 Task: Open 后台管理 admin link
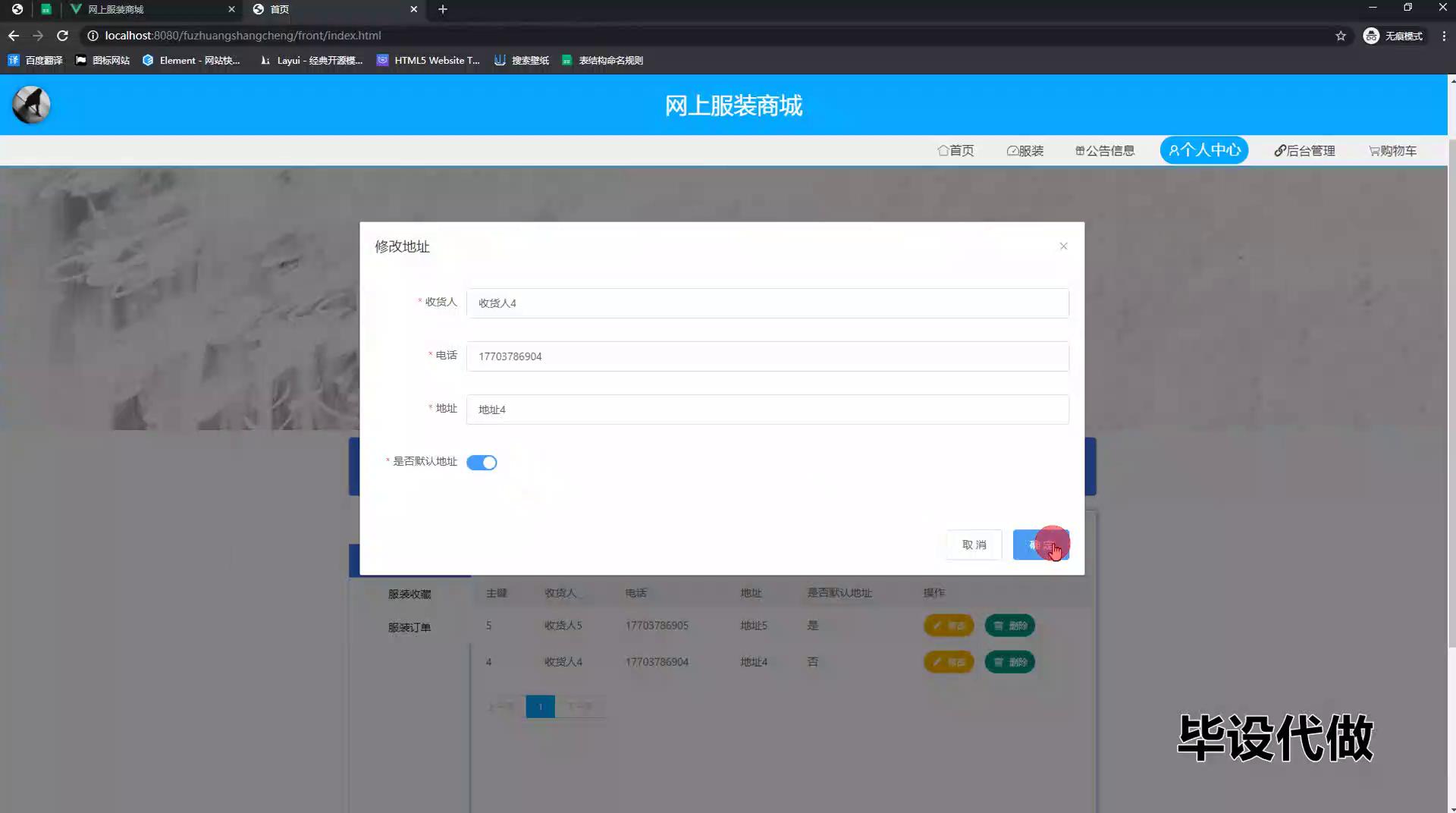pyautogui.click(x=1304, y=151)
